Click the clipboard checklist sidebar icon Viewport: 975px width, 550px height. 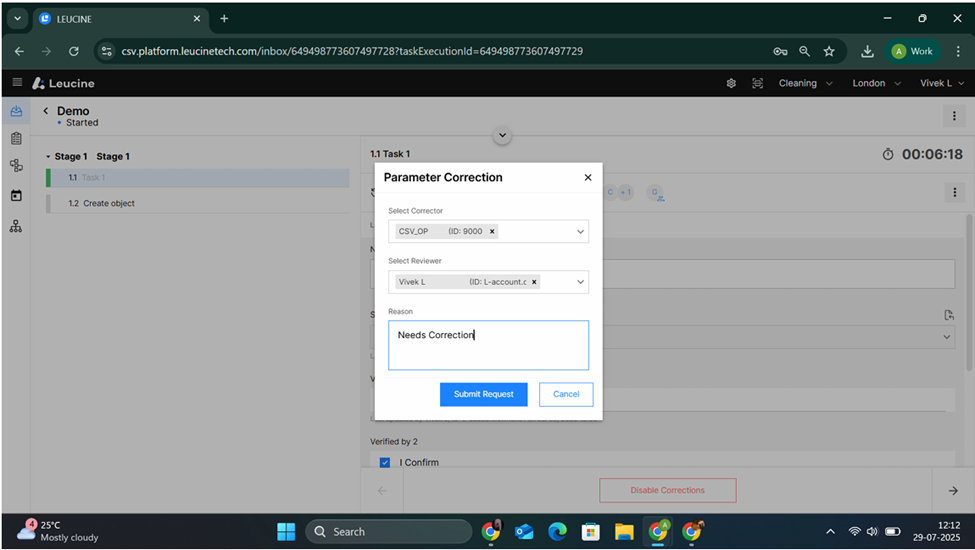(16, 139)
